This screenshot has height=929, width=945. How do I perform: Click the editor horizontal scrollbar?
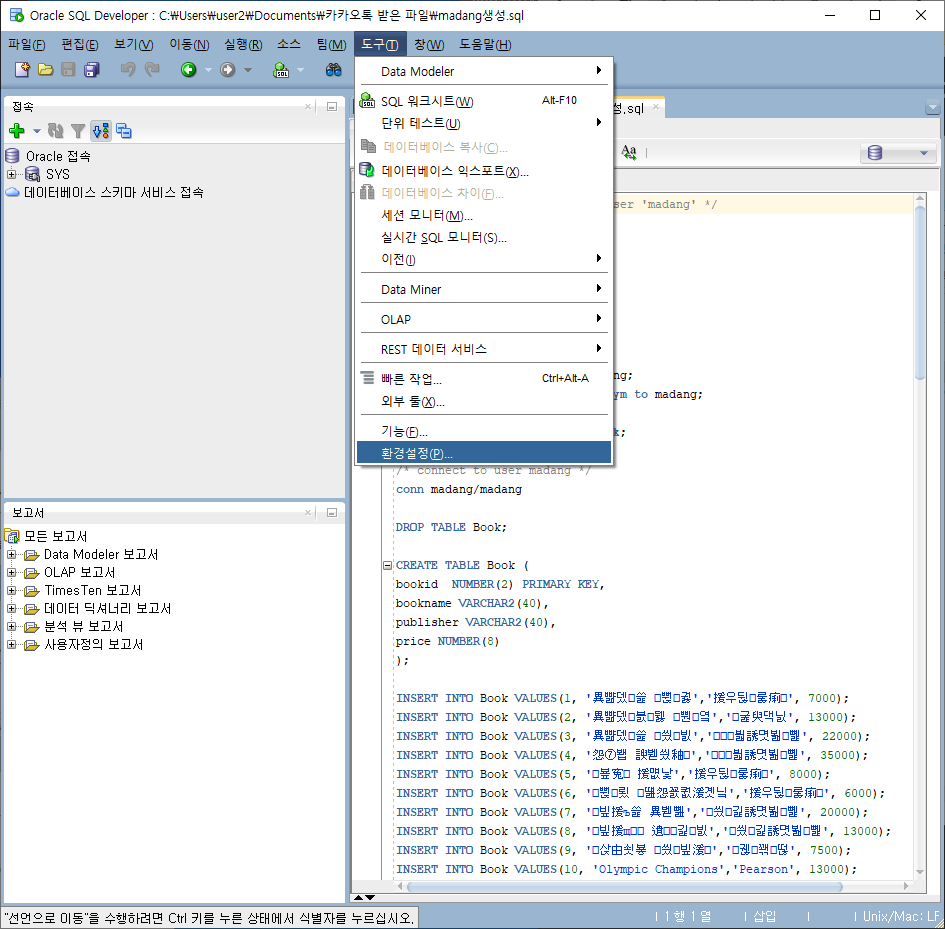pos(624,887)
